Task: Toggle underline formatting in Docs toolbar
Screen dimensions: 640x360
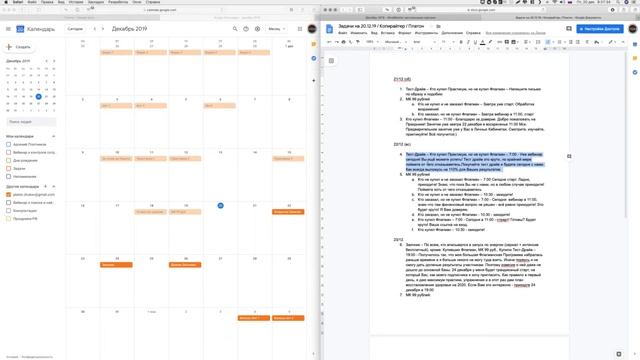Action: click(475, 42)
